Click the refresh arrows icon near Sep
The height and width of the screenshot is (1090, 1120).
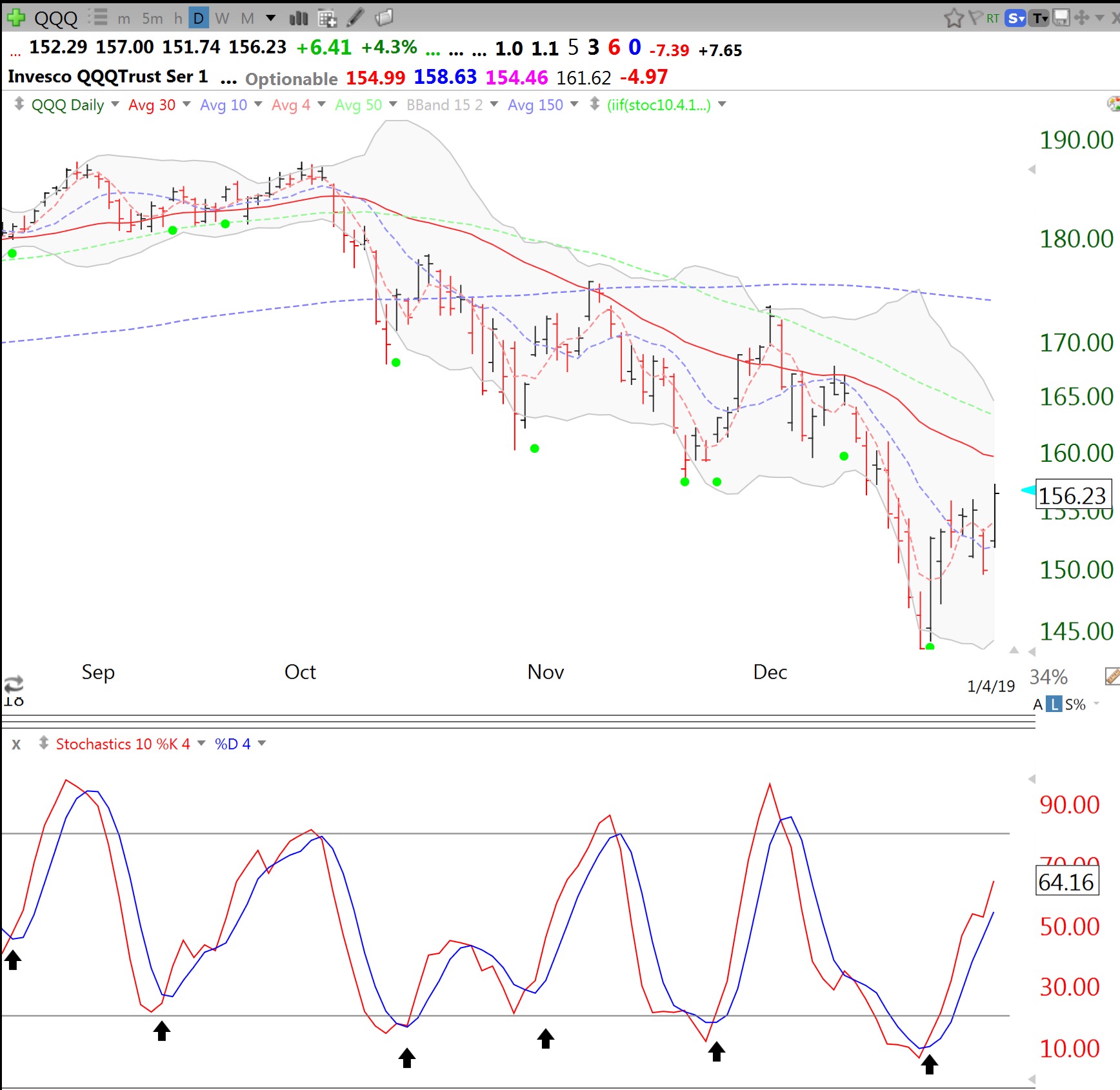coord(14,684)
